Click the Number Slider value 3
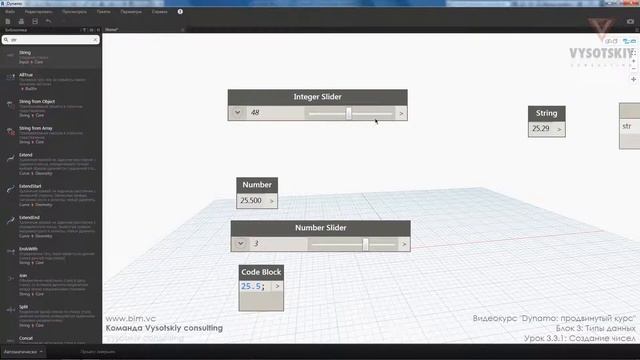The width and height of the screenshot is (640, 360). pos(256,244)
